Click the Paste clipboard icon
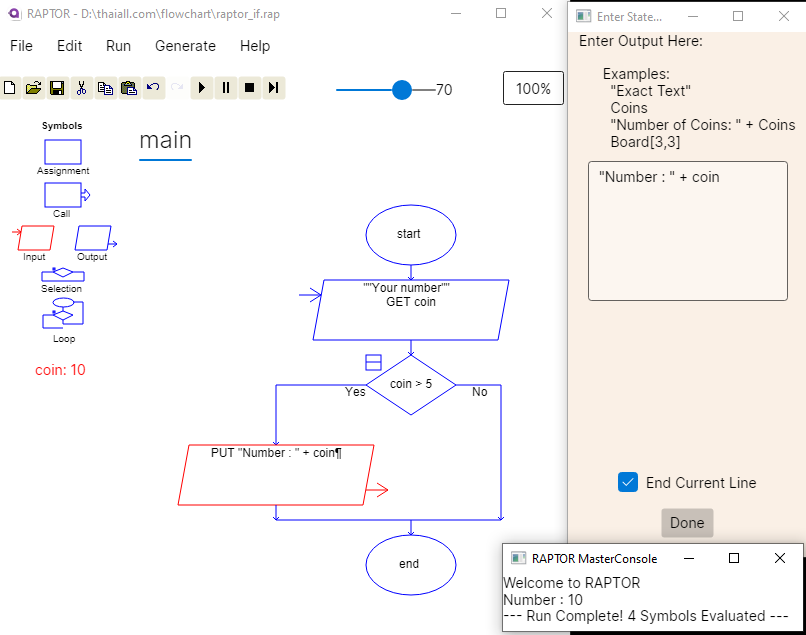This screenshot has height=635, width=806. (x=129, y=88)
